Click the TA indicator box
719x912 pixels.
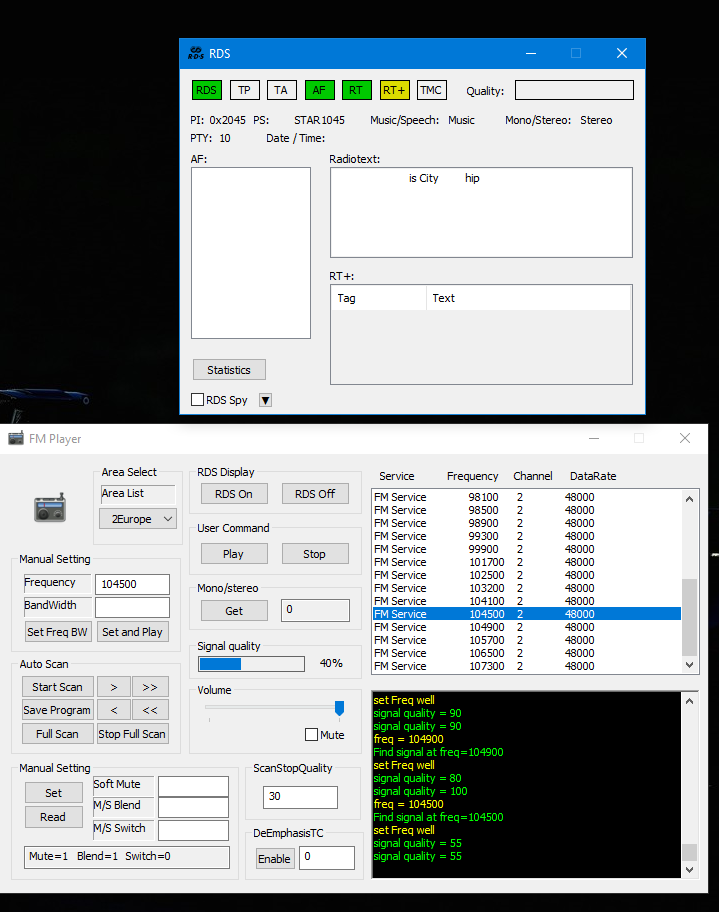click(281, 90)
